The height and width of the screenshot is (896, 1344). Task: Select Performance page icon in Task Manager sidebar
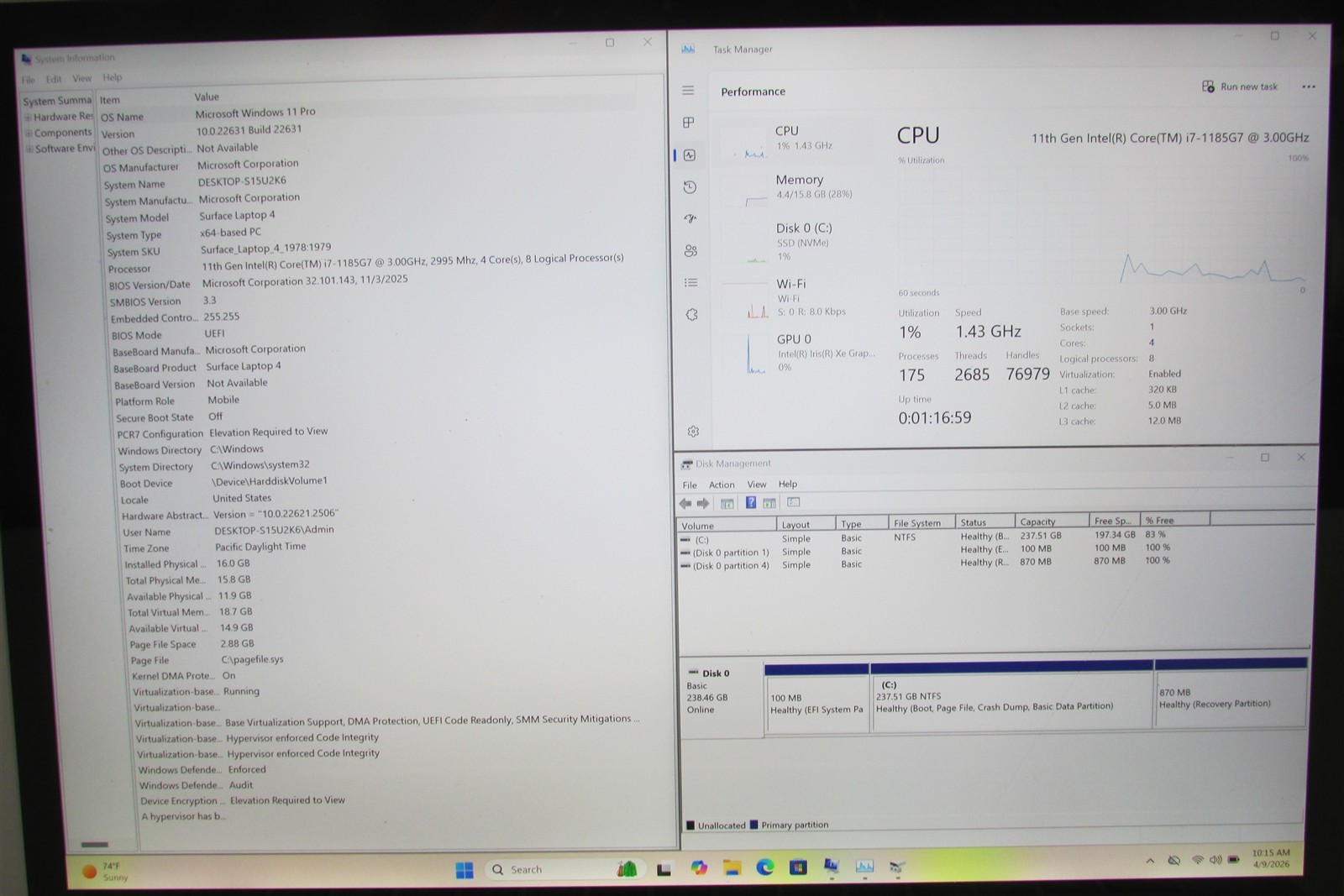(690, 155)
